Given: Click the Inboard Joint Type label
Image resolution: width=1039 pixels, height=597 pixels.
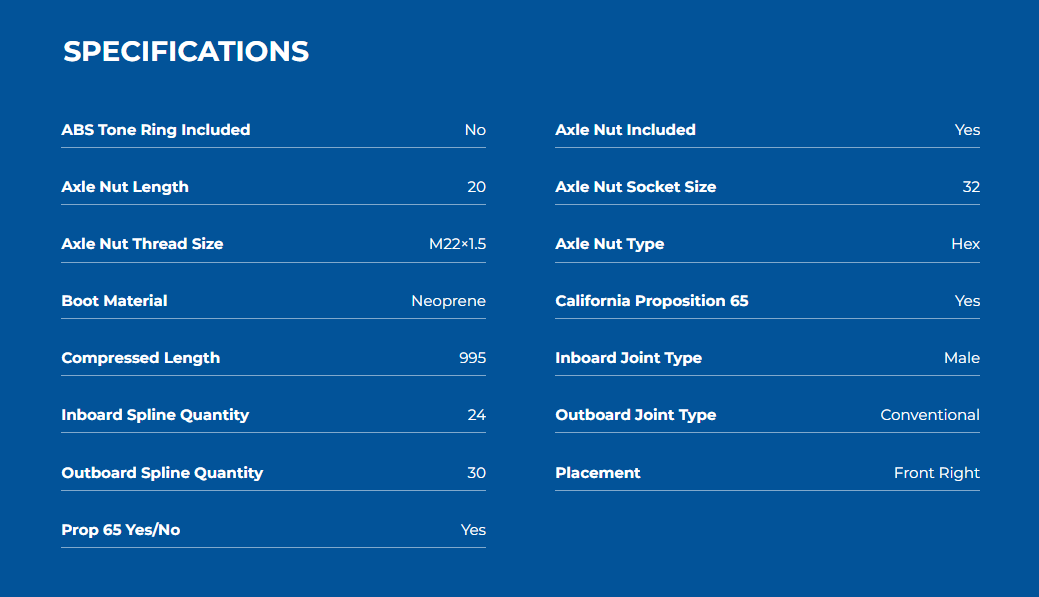Looking at the screenshot, I should pos(628,358).
